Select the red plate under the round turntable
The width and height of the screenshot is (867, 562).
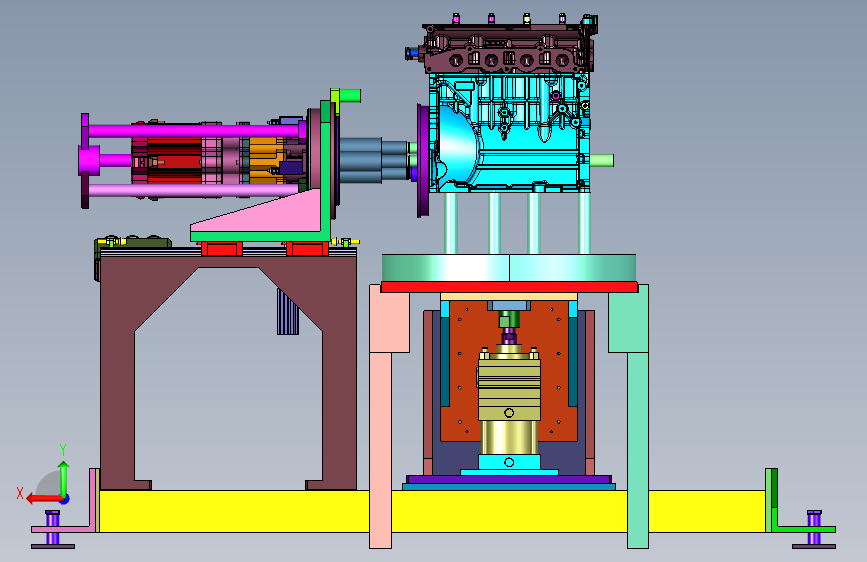click(509, 287)
